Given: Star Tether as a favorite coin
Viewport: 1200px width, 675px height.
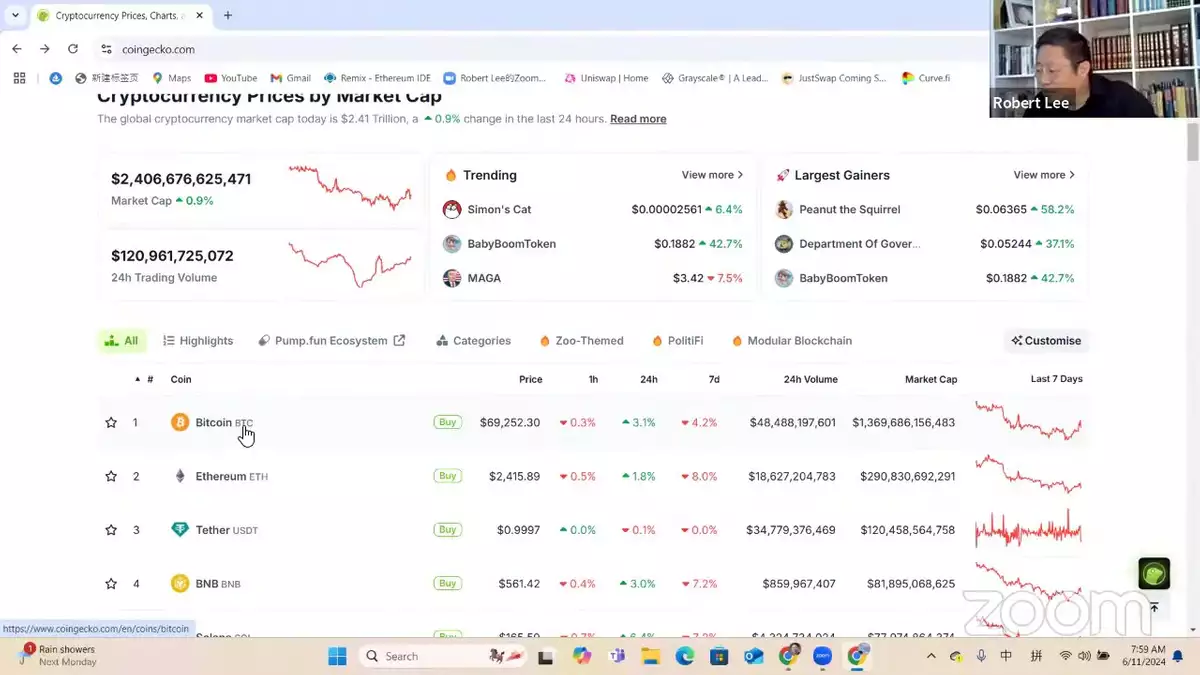Looking at the screenshot, I should click(111, 530).
